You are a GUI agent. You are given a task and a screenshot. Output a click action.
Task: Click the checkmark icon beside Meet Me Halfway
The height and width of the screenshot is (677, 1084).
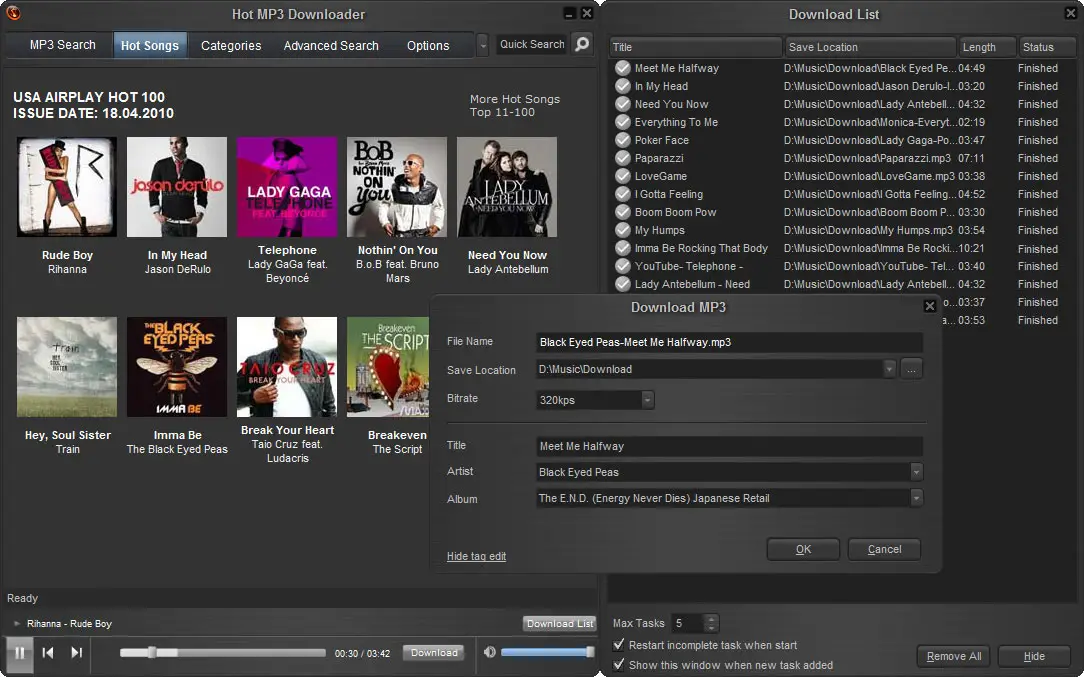click(x=623, y=68)
